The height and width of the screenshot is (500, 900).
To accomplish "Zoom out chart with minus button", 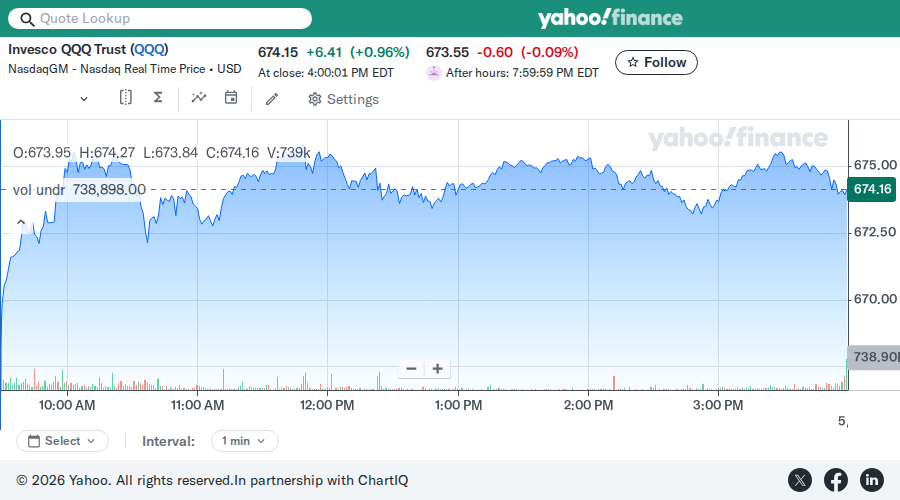I will pyautogui.click(x=411, y=369).
